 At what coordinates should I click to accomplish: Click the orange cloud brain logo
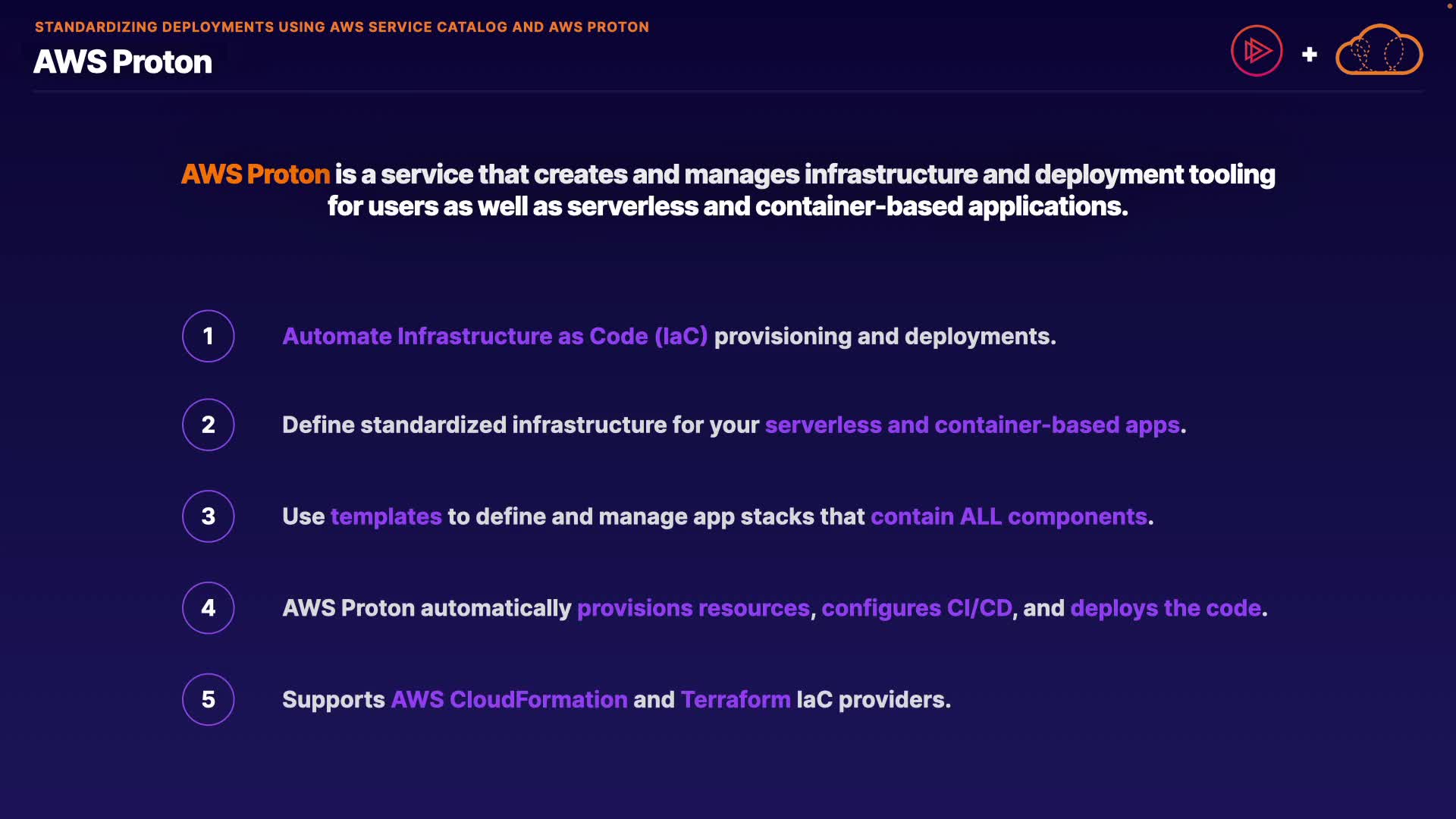coord(1379,51)
